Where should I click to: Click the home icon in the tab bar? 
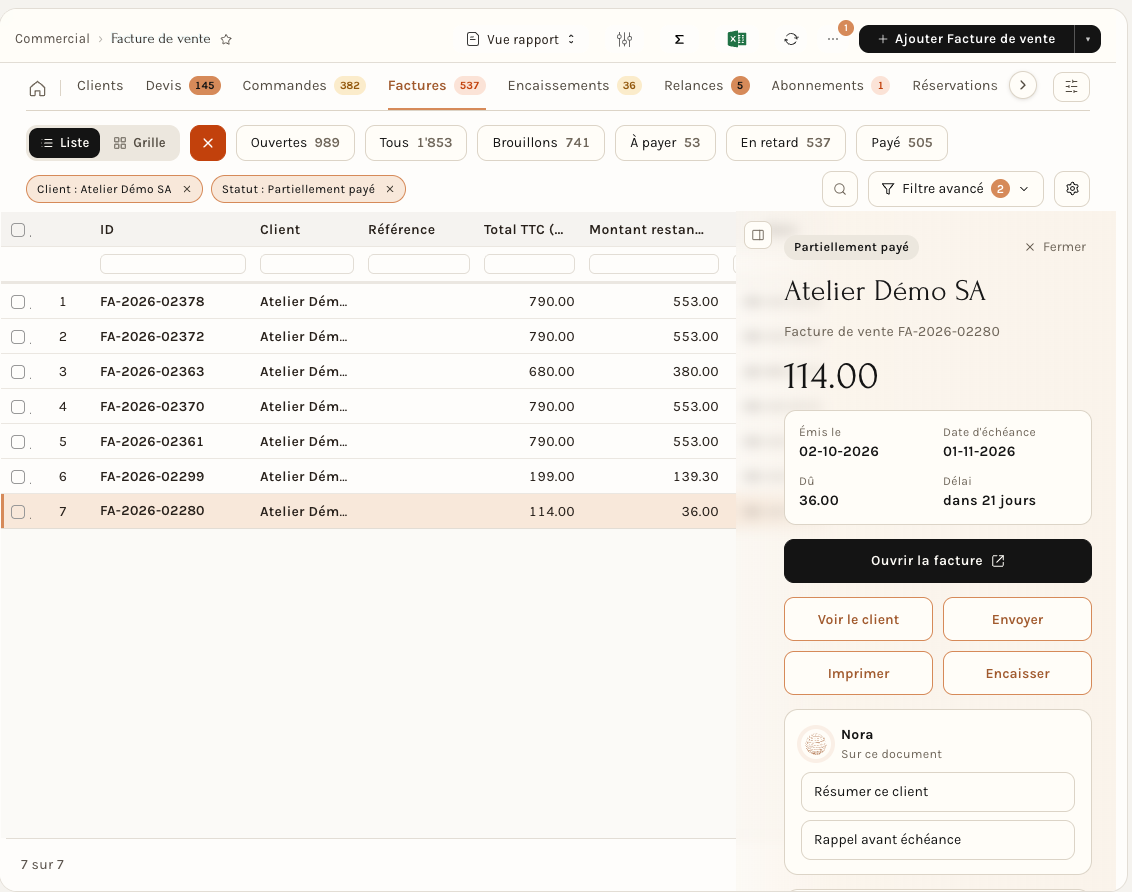(38, 88)
